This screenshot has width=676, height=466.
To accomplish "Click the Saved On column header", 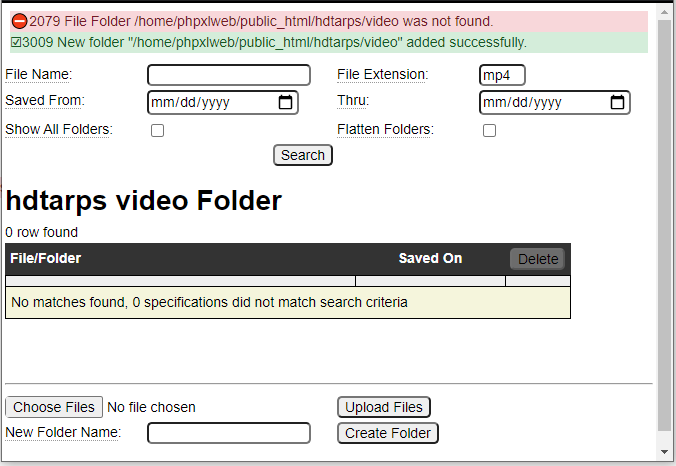I will pos(430,258).
